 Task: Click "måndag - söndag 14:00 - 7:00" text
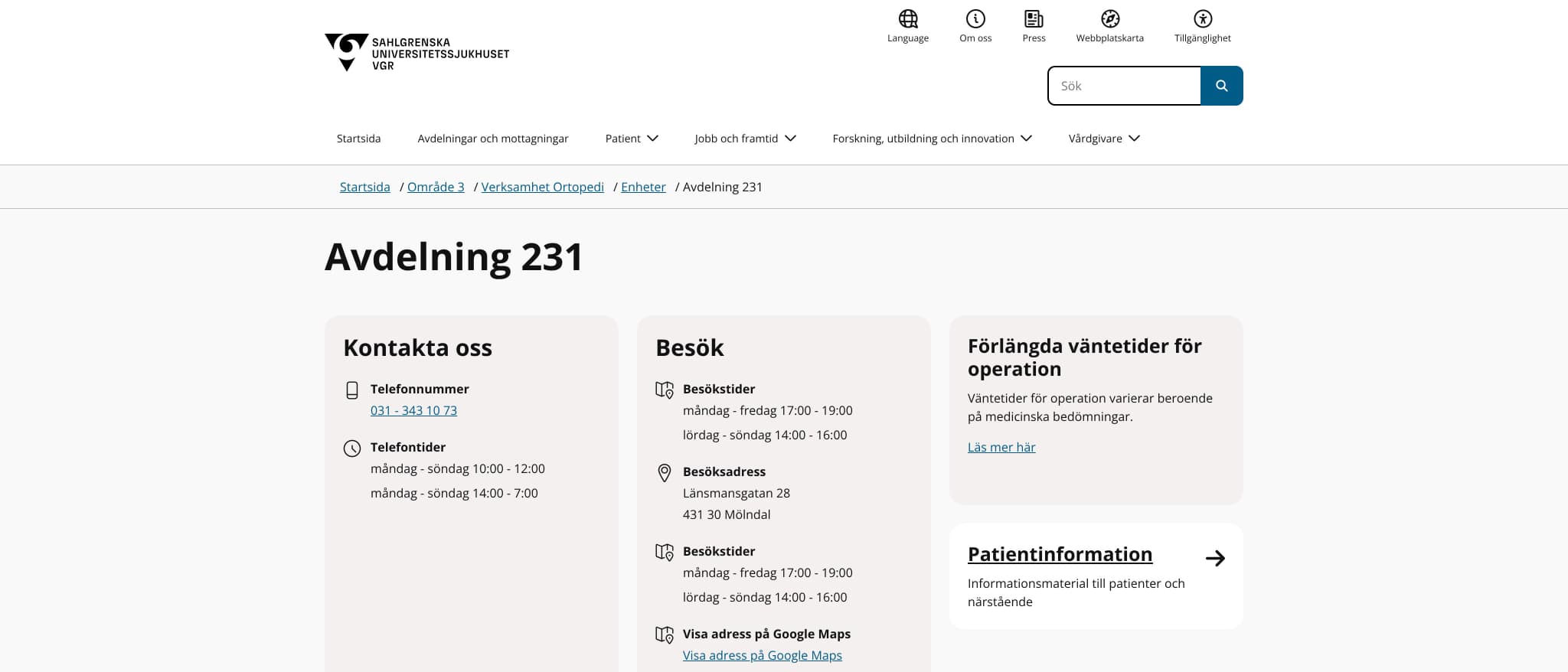(454, 493)
